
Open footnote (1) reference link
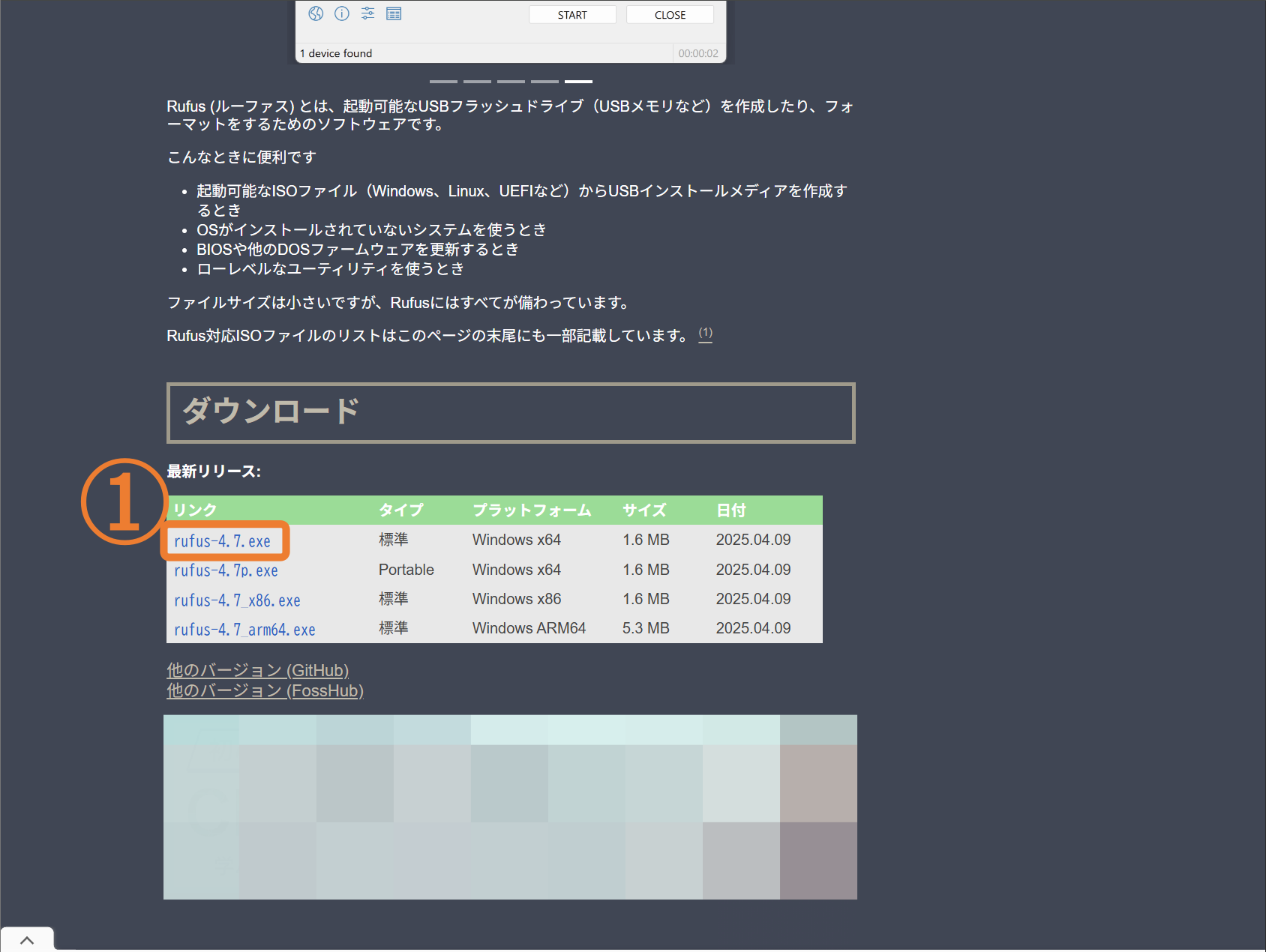[x=706, y=333]
